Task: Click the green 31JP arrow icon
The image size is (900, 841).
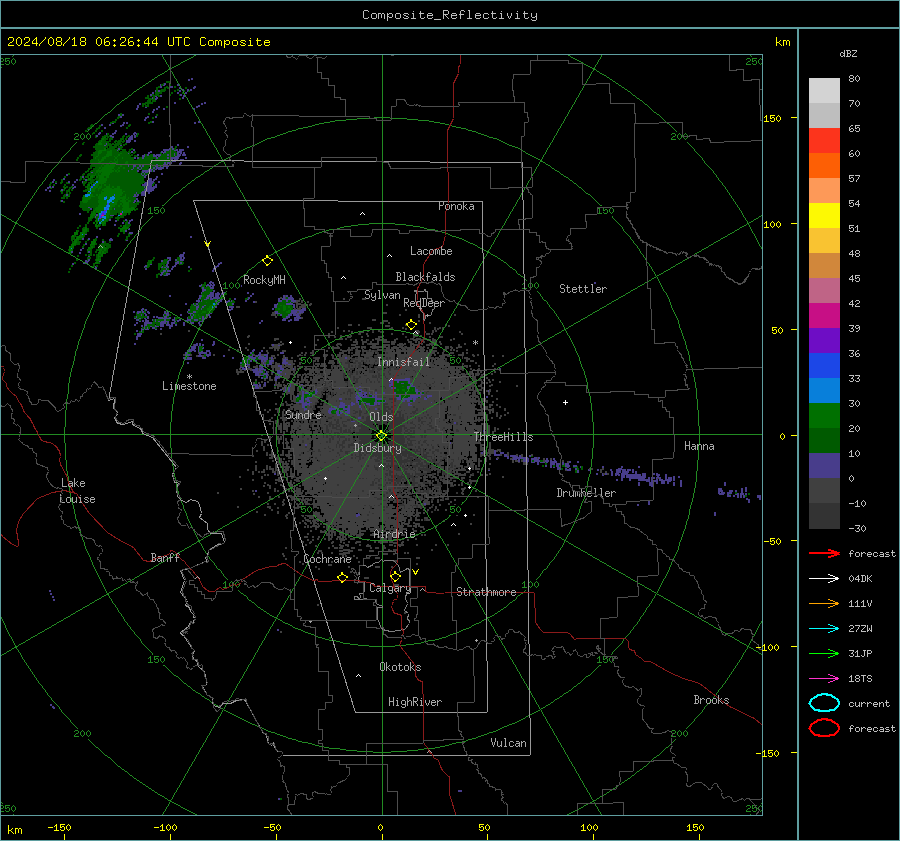Action: (824, 653)
